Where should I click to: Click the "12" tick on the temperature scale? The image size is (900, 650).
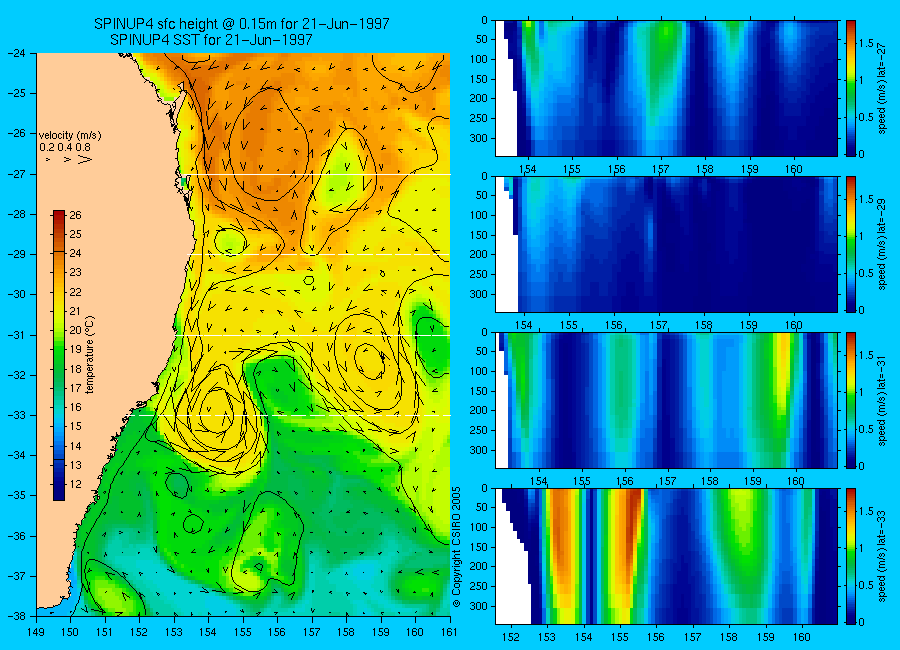[75, 484]
